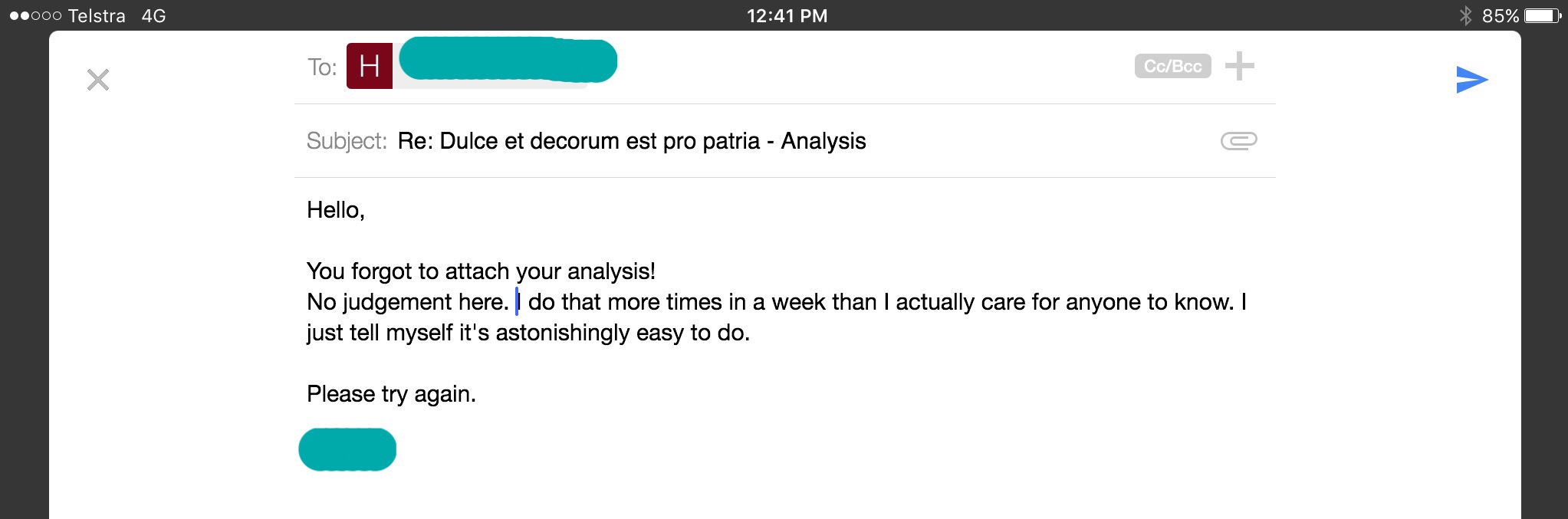This screenshot has width=1568, height=519.
Task: Tap the Bluetooth icon in status bar
Action: click(x=1465, y=15)
